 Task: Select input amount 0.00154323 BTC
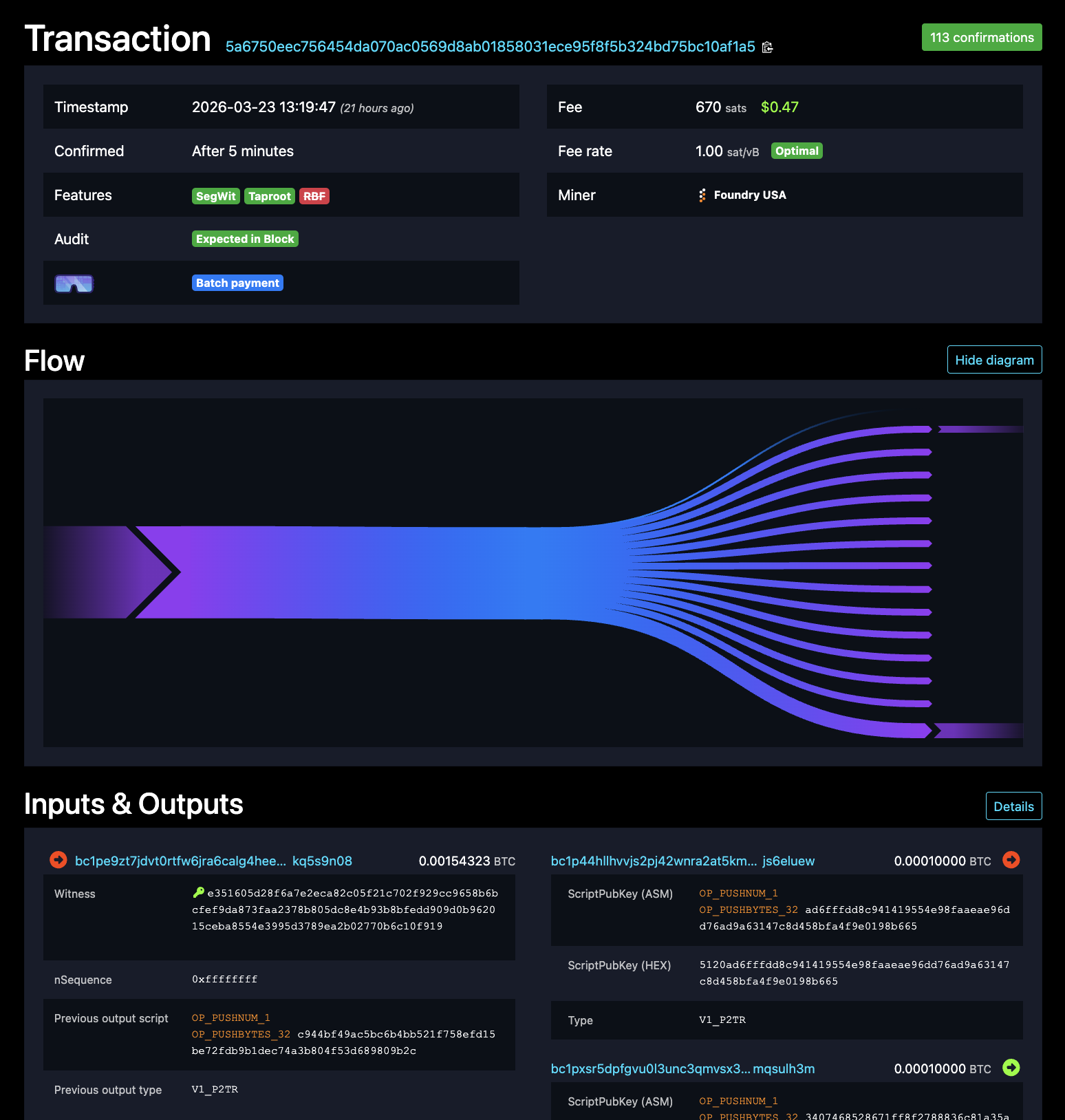[466, 861]
